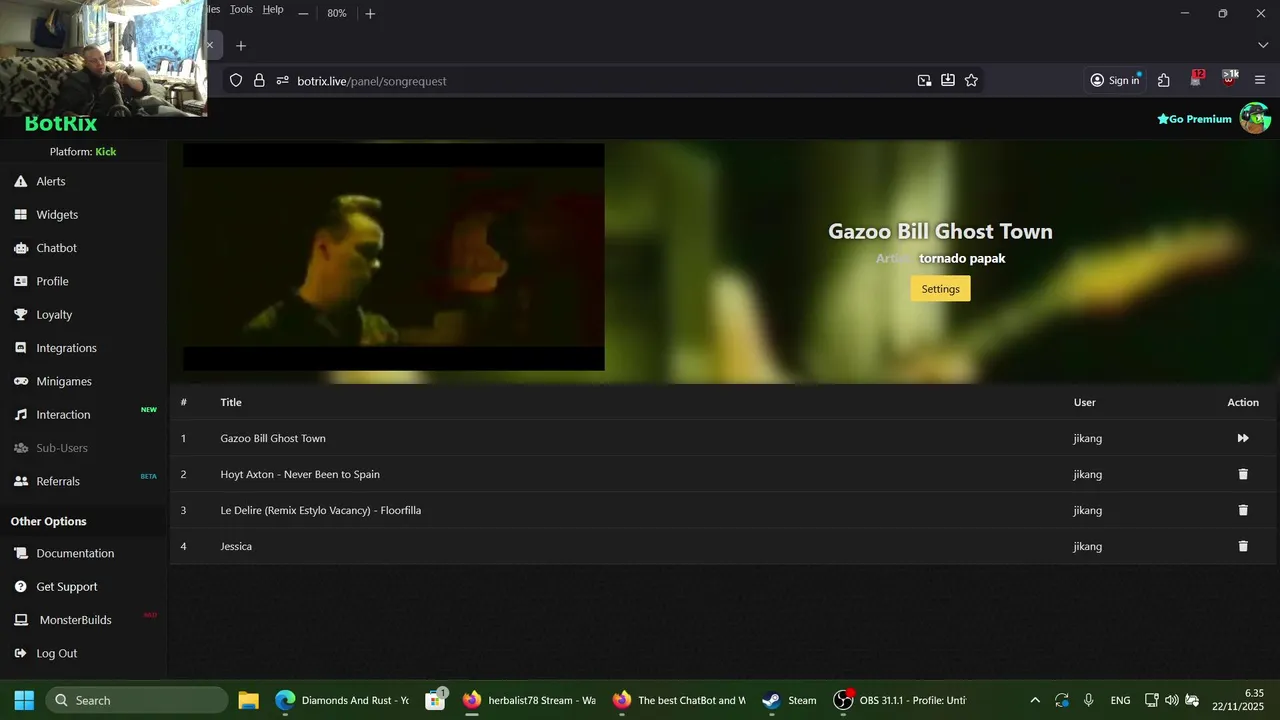This screenshot has width=1280, height=720.
Task: Delete Hoyt Axton - Never Been to Spain
Action: pos(1243,474)
